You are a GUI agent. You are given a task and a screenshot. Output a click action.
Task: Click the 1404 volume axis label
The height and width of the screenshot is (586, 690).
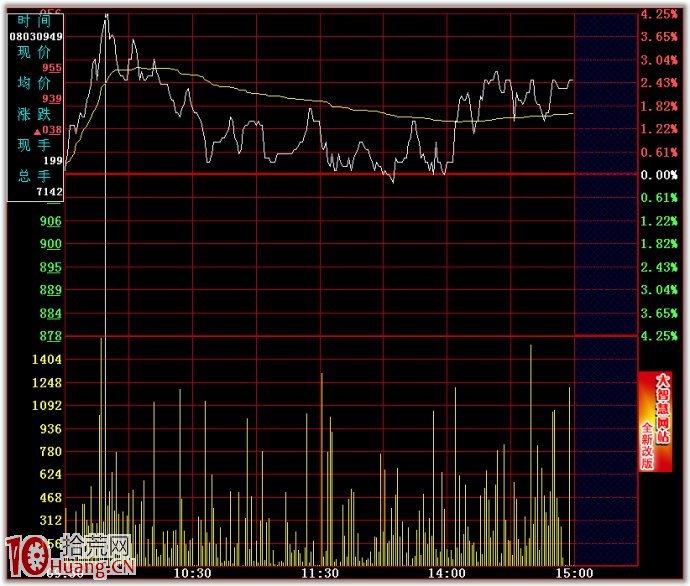pyautogui.click(x=47, y=359)
